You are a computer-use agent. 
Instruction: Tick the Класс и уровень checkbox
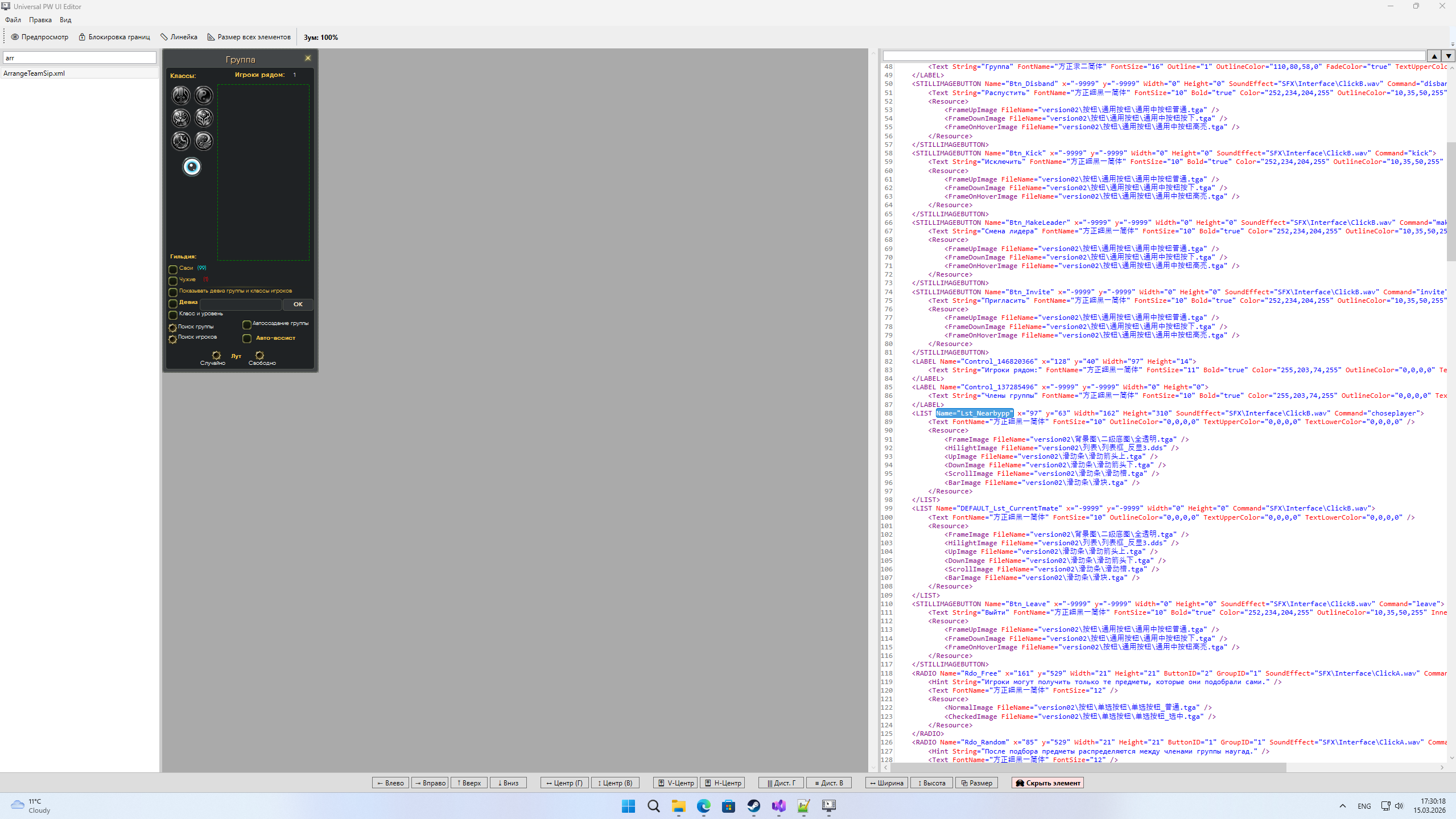point(173,315)
